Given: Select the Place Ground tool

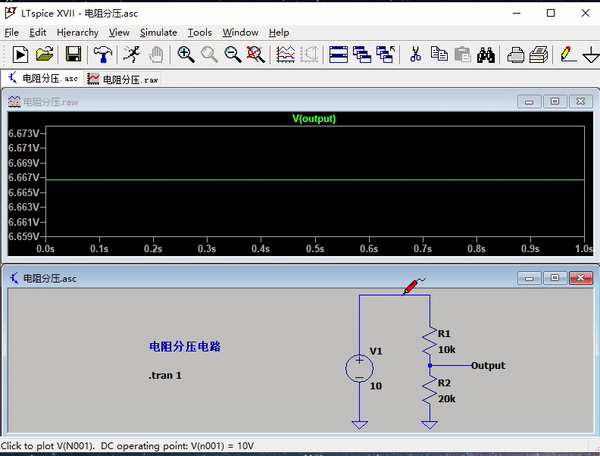Looking at the screenshot, I should pyautogui.click(x=591, y=55).
